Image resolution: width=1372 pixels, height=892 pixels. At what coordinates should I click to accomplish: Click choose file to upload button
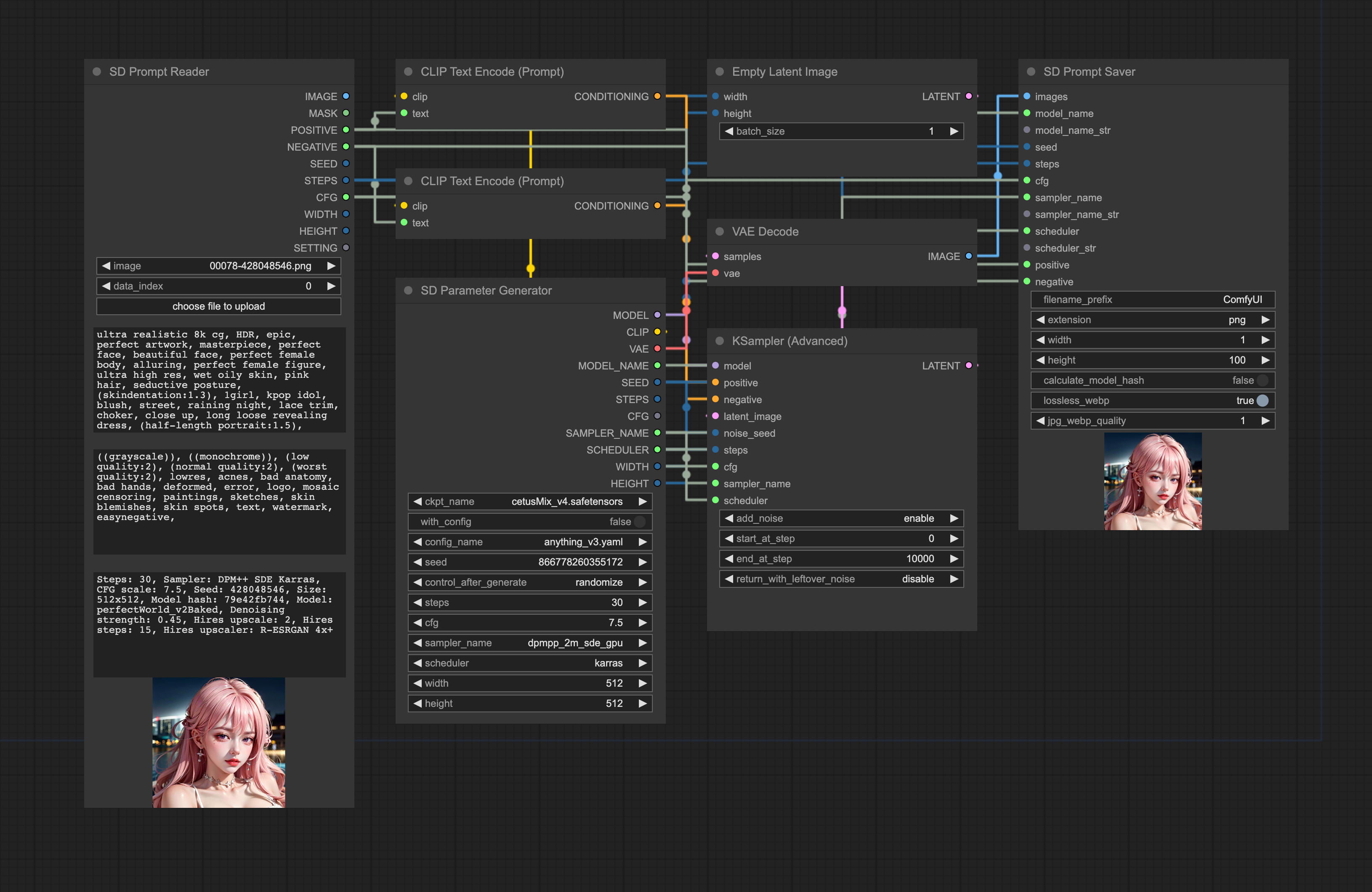218,306
